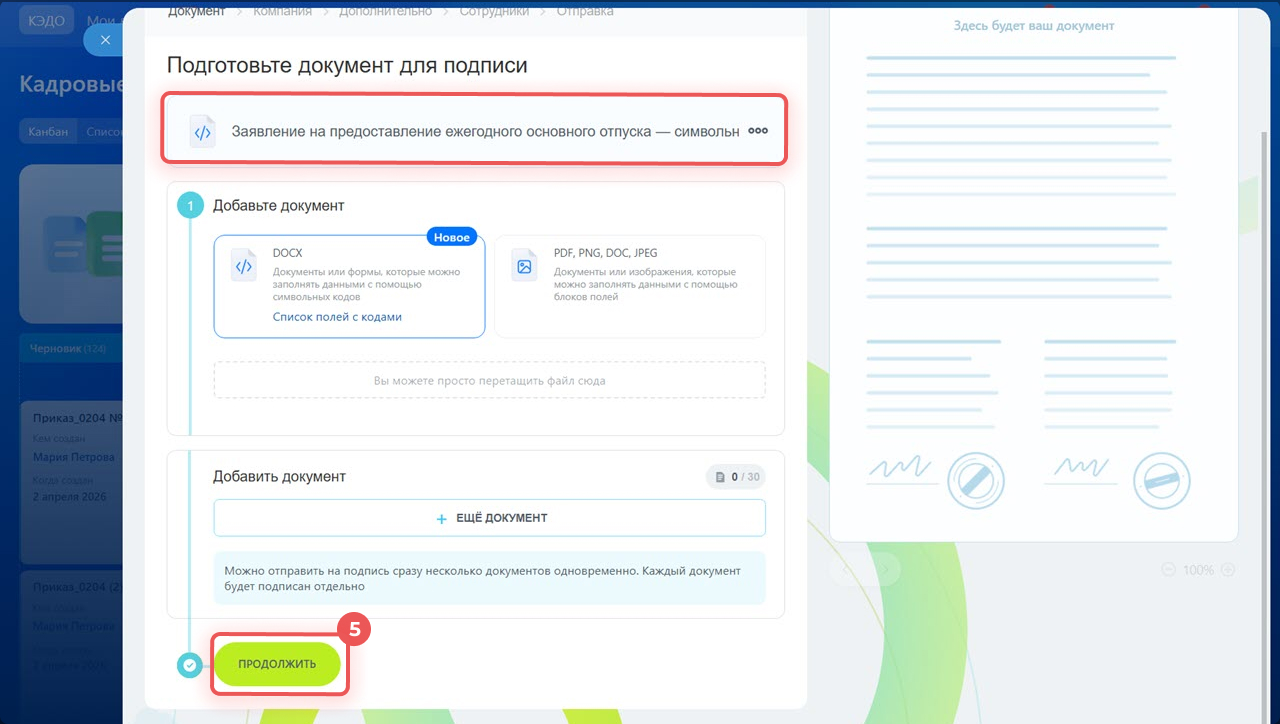This screenshot has height=724, width=1280.
Task: Open three-dots menu of the uploaded document
Action: [758, 131]
